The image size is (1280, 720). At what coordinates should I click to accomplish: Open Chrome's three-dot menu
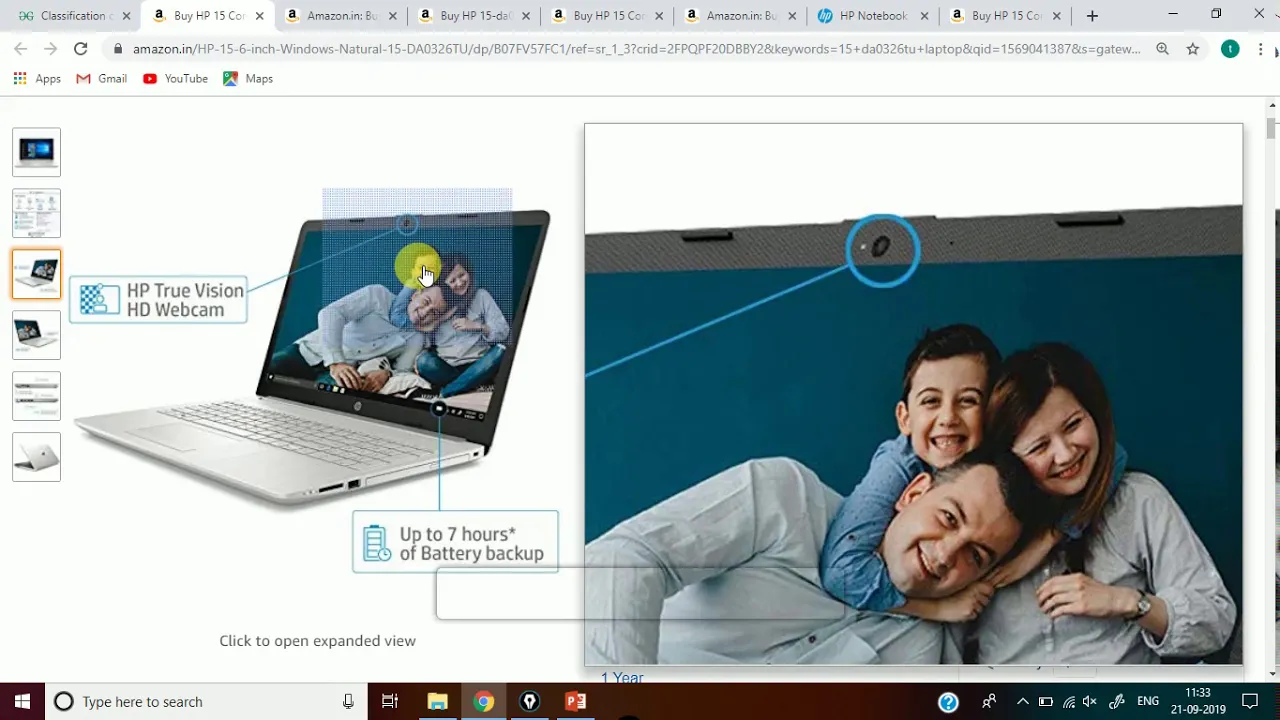pos(1261,49)
